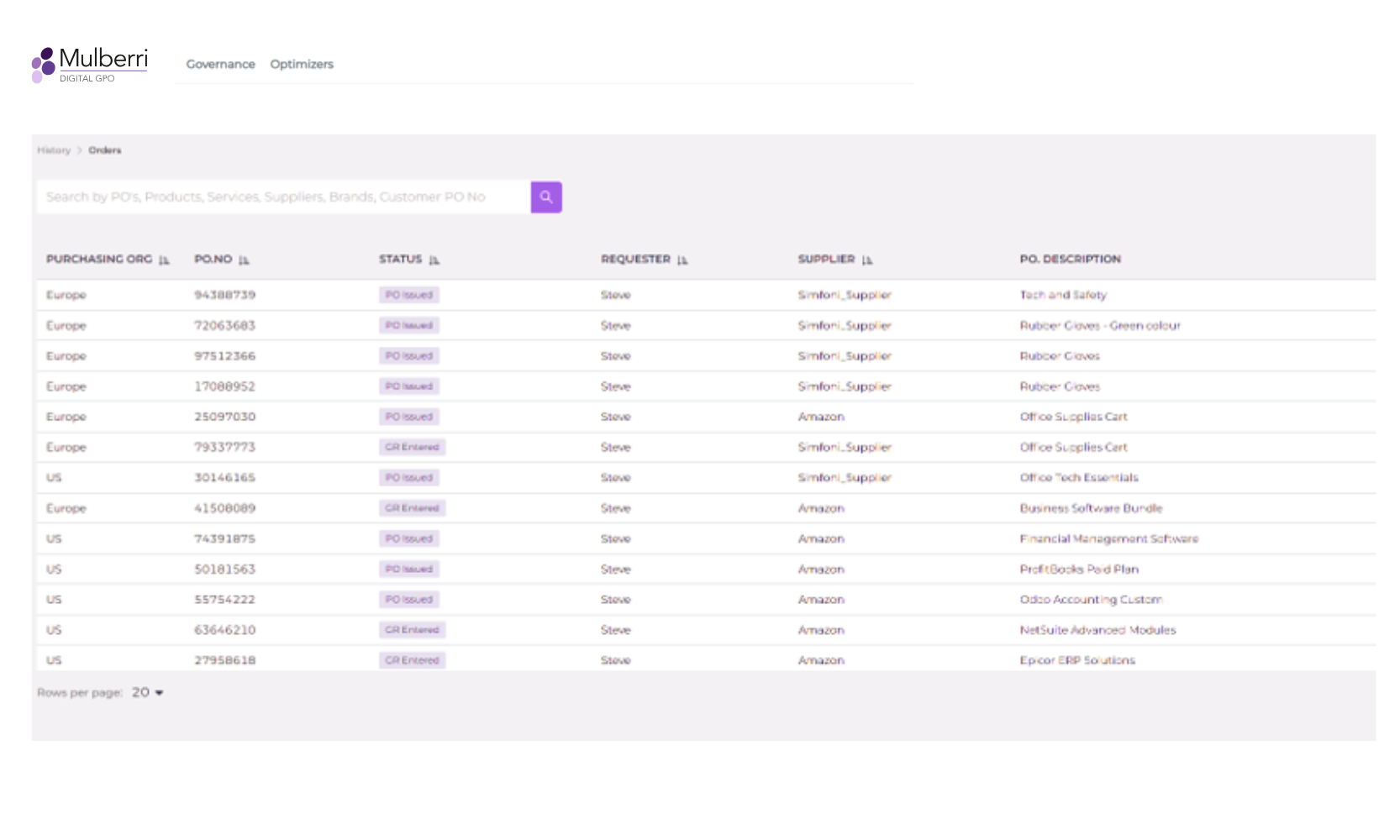Image resolution: width=1400 pixels, height=840 pixels.
Task: Click the purple search magnifier button
Action: click(x=546, y=197)
